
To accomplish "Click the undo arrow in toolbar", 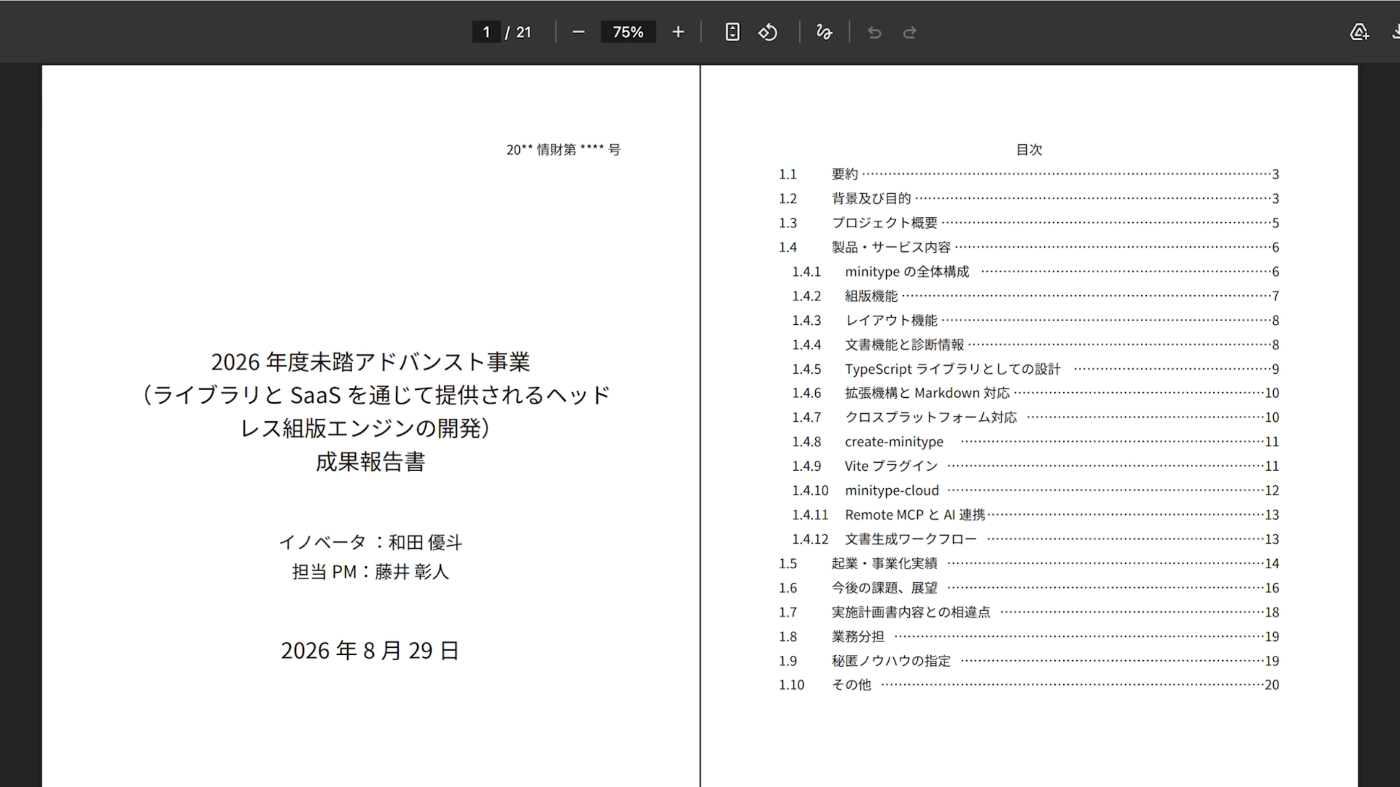I will (874, 32).
